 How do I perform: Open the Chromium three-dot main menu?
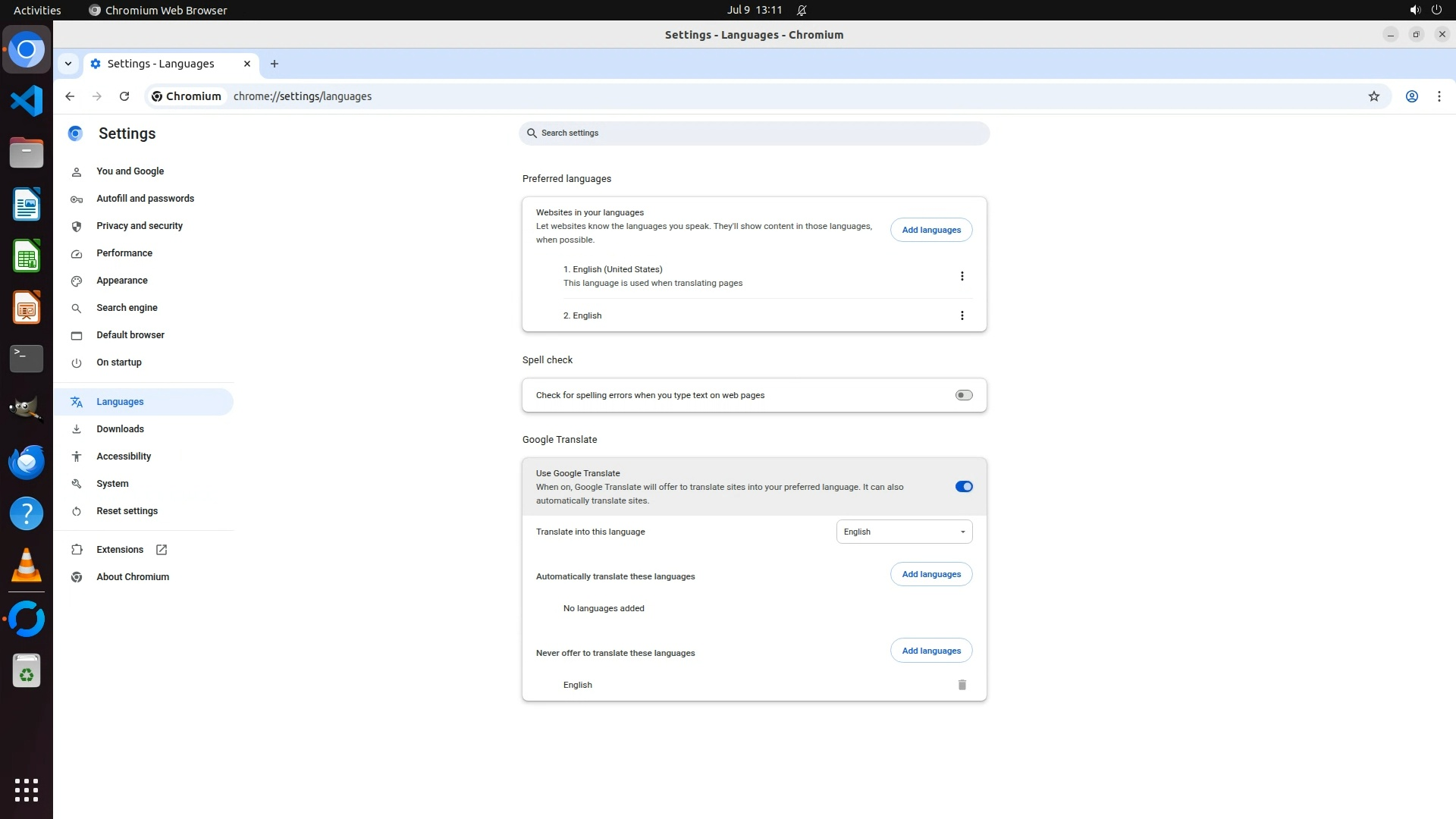tap(1439, 96)
